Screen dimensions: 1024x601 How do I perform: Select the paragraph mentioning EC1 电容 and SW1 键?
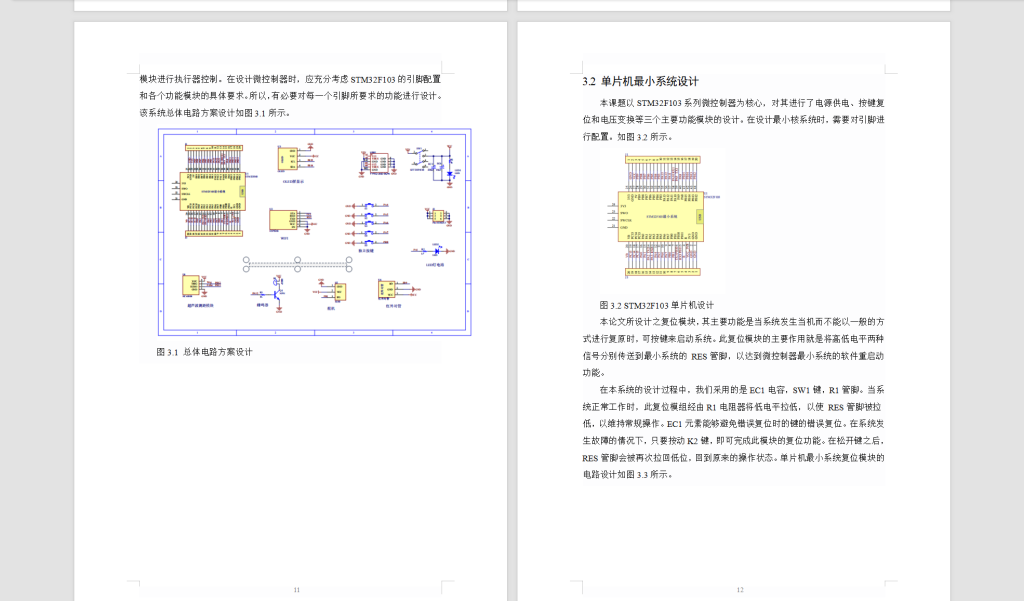770,391
